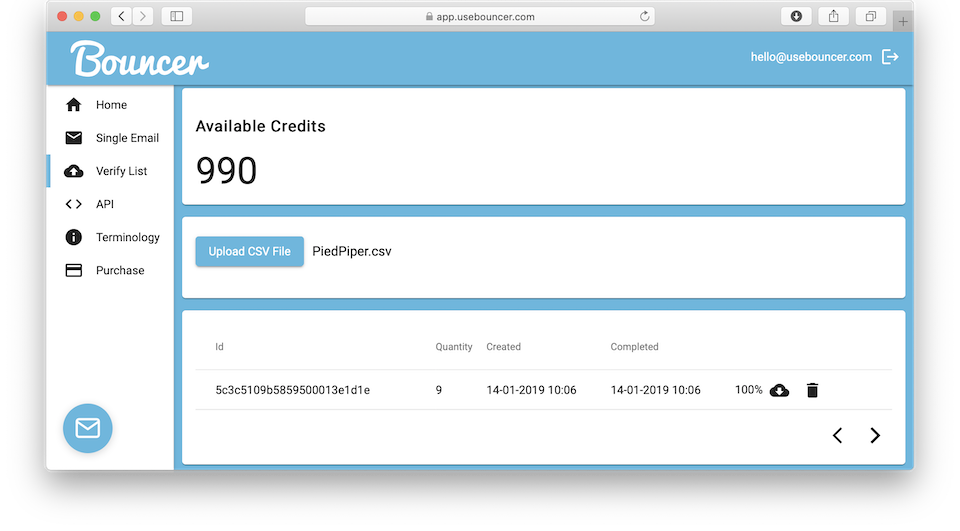Viewport: 960px width, 531px height.
Task: Click account email hello@usebouncer.com
Action: [811, 57]
